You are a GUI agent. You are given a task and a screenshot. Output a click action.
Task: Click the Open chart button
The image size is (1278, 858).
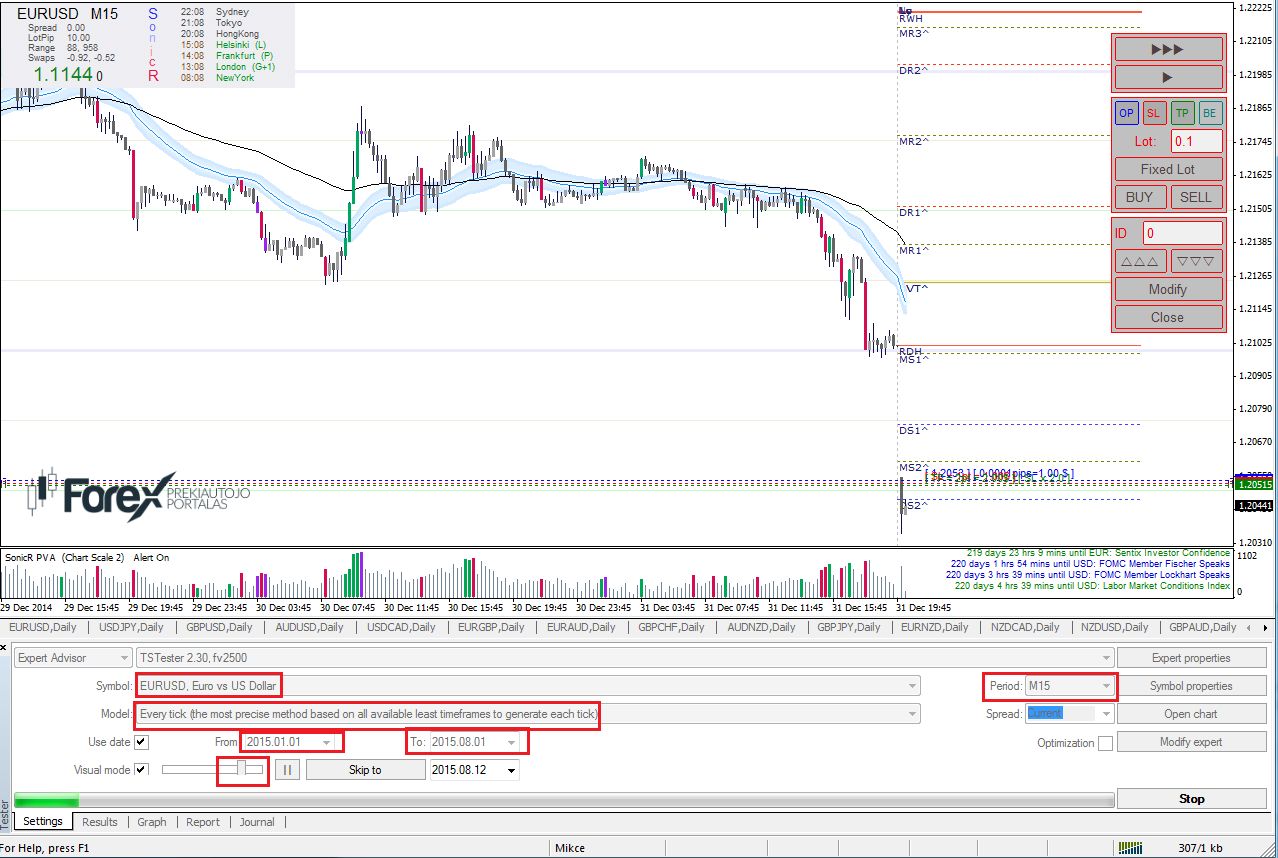[x=1190, y=714]
